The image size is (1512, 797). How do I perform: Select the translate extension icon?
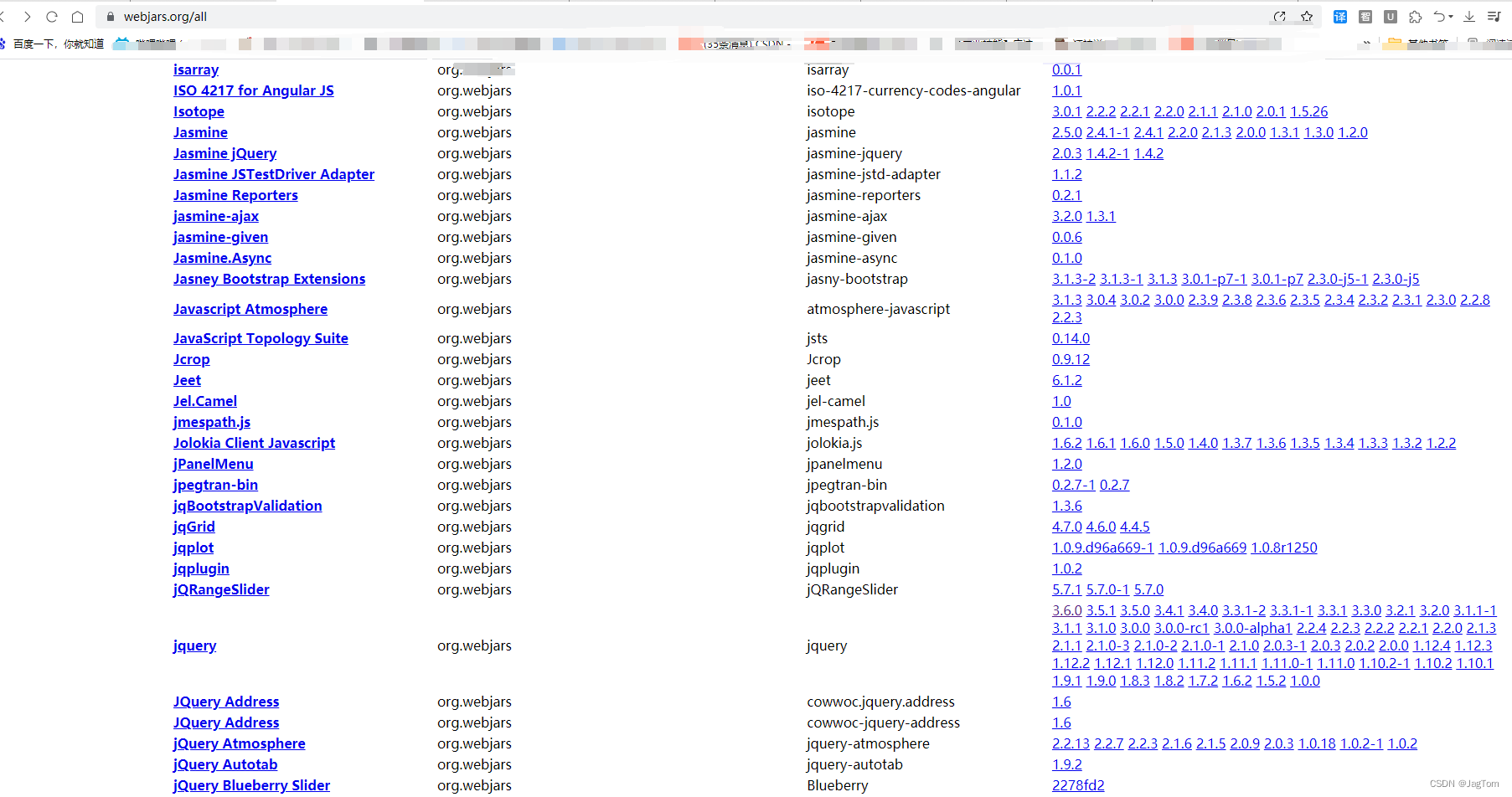1339,17
